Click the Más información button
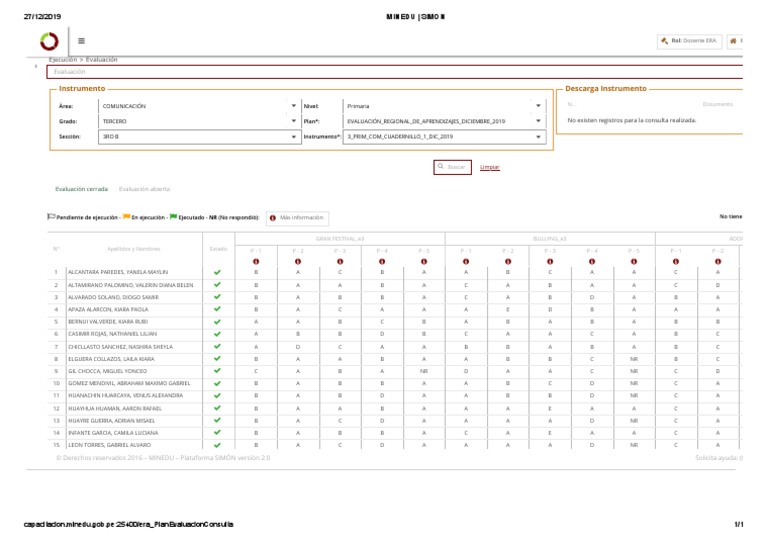 (298, 217)
